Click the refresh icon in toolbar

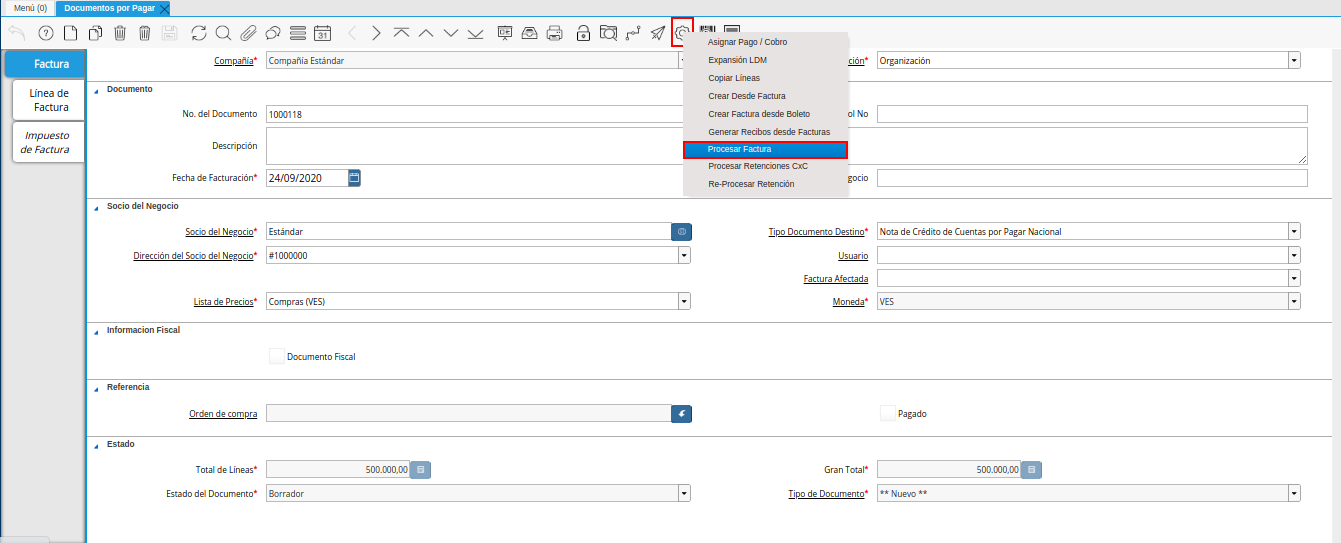point(199,33)
